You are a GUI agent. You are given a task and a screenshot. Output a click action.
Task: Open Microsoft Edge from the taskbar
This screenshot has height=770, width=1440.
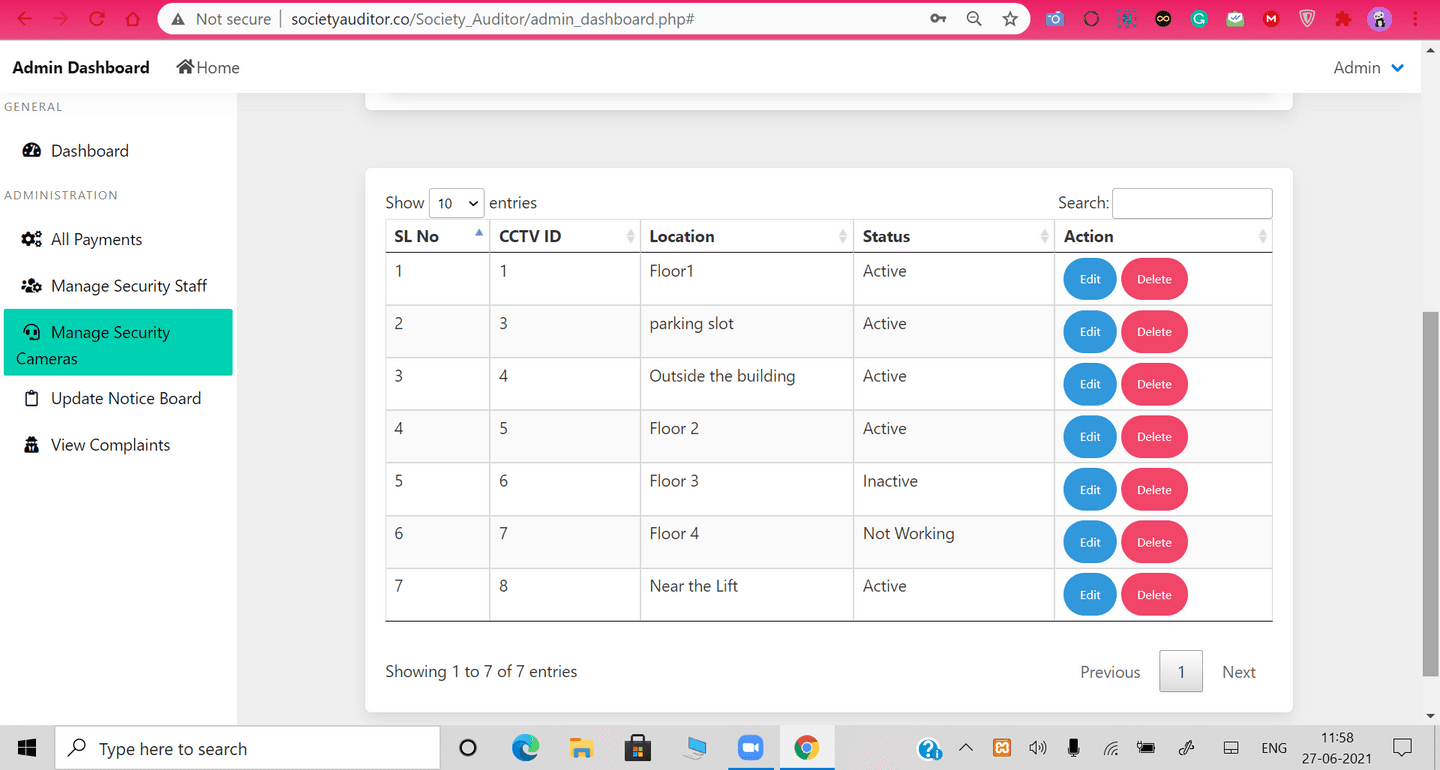coord(525,748)
